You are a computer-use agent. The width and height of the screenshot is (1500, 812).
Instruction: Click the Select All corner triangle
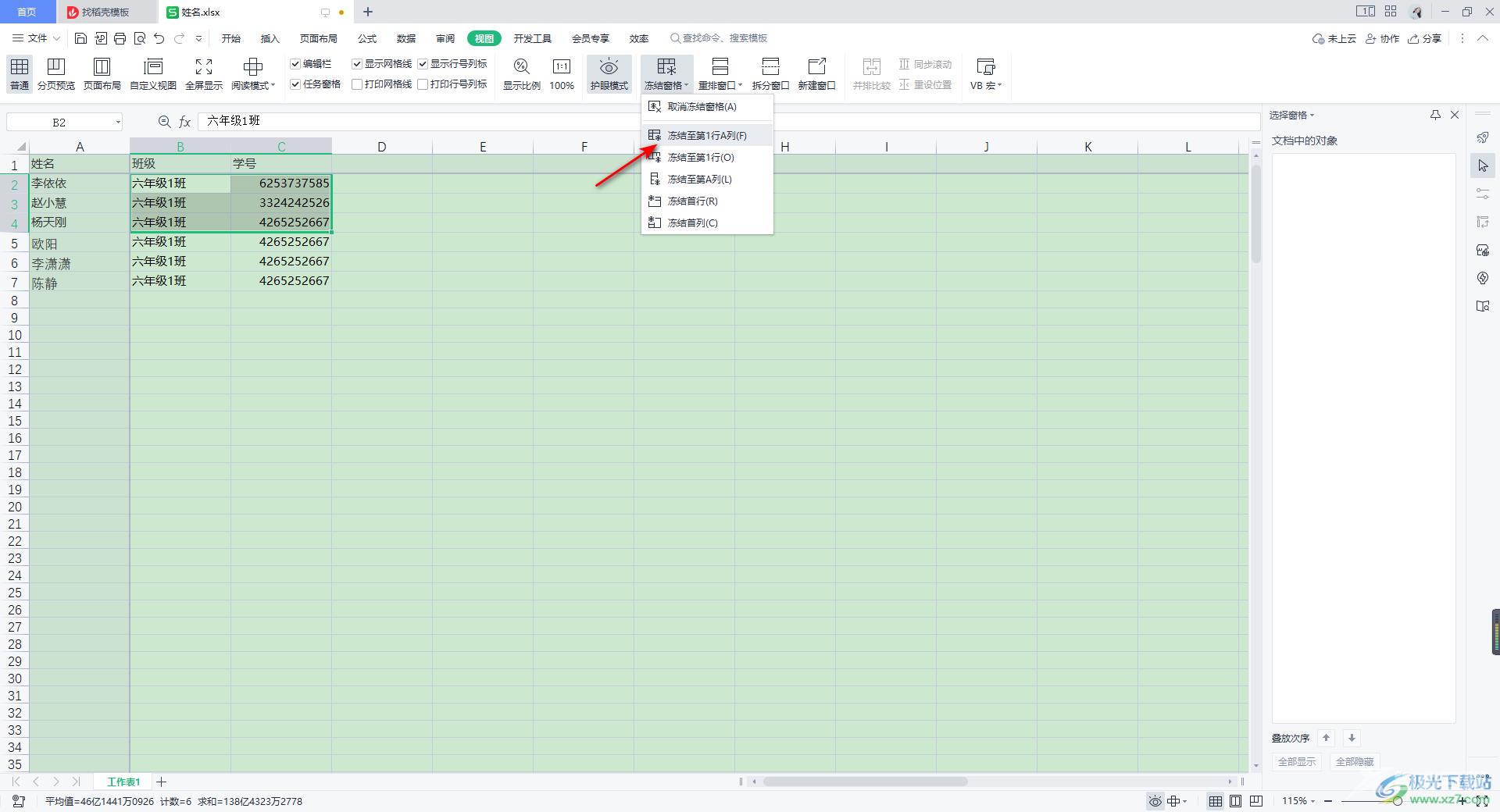[x=21, y=147]
